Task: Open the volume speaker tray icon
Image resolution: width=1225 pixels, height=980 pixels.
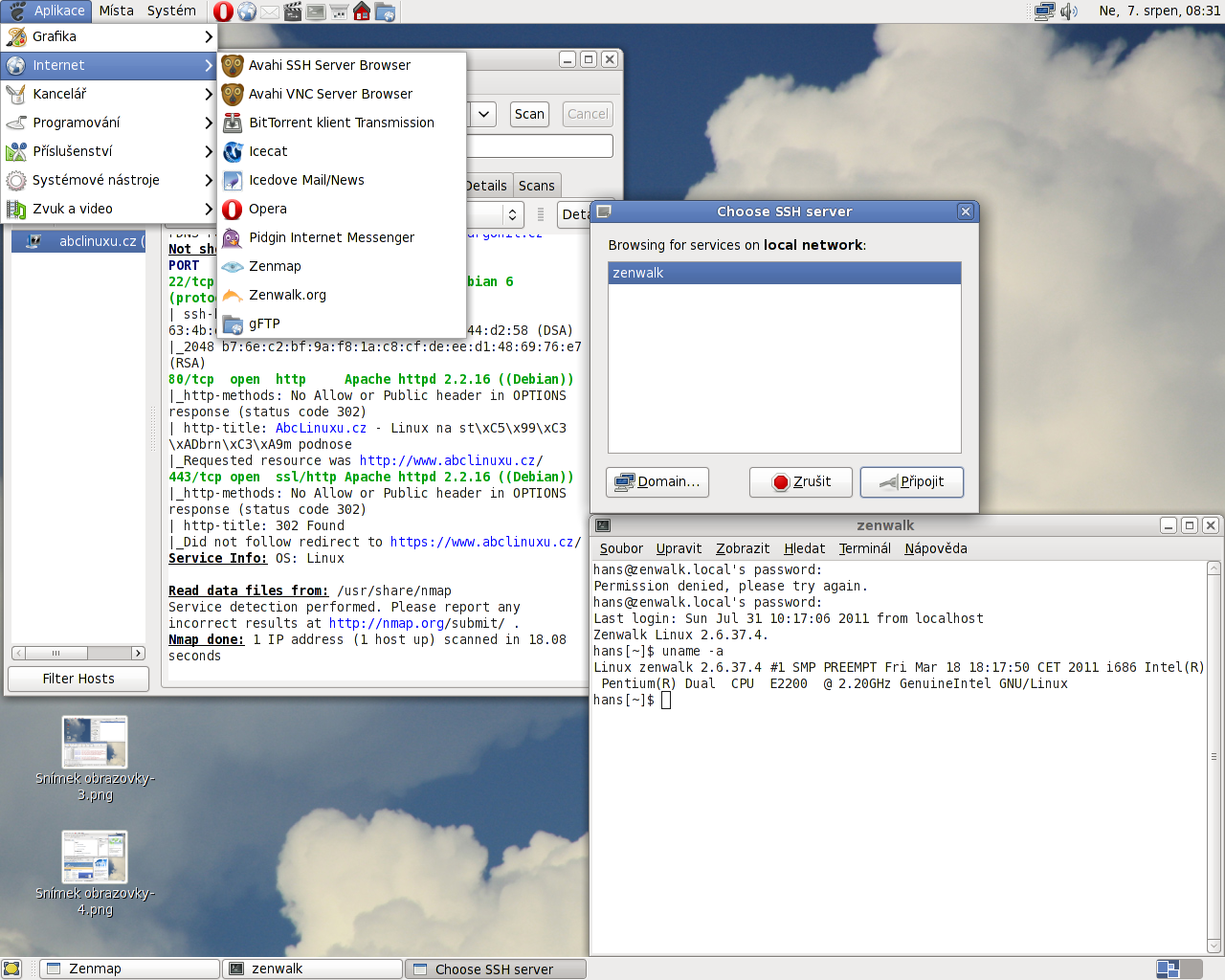Action: coord(1069,11)
